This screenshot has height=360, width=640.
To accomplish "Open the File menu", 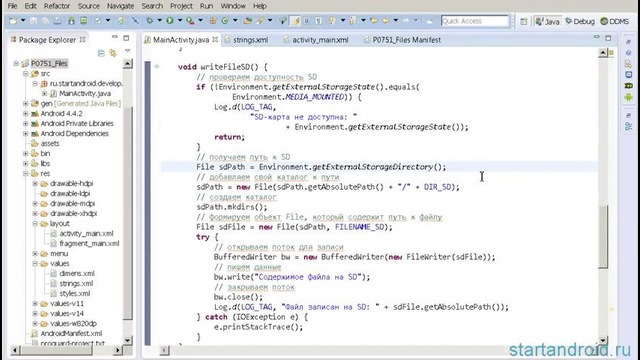I will (12, 6).
